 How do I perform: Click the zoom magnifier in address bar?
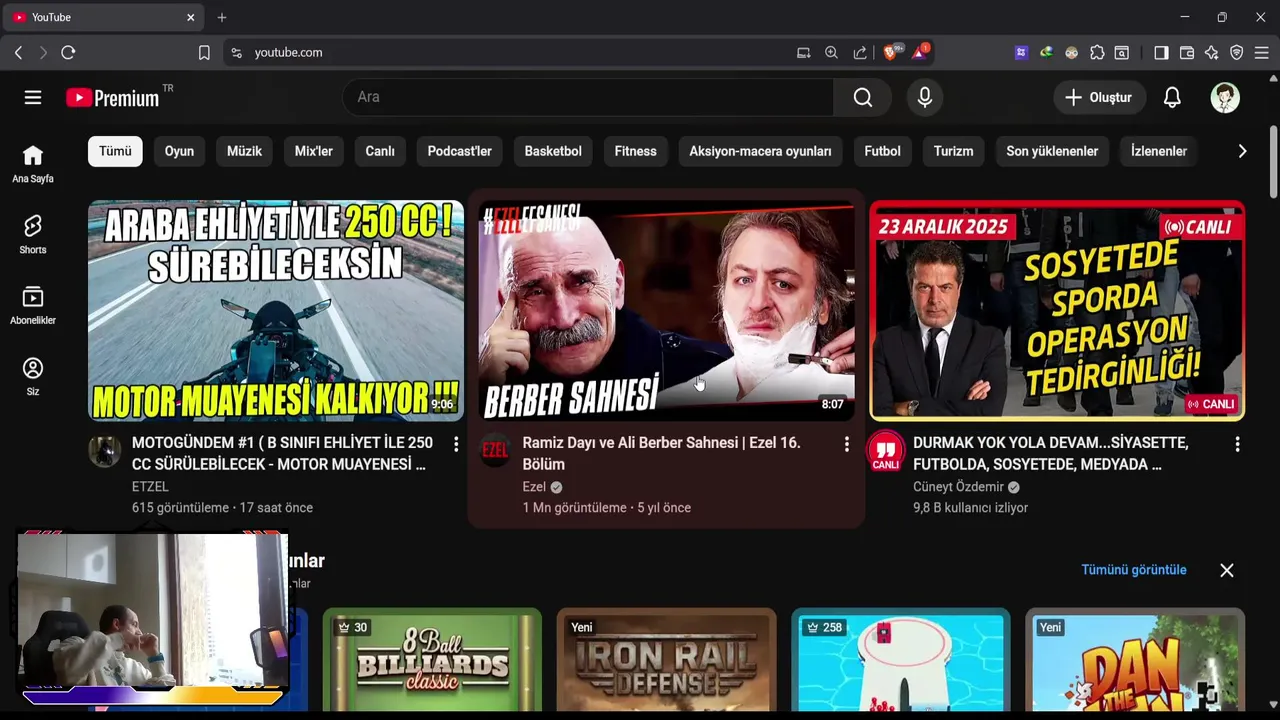click(x=831, y=52)
